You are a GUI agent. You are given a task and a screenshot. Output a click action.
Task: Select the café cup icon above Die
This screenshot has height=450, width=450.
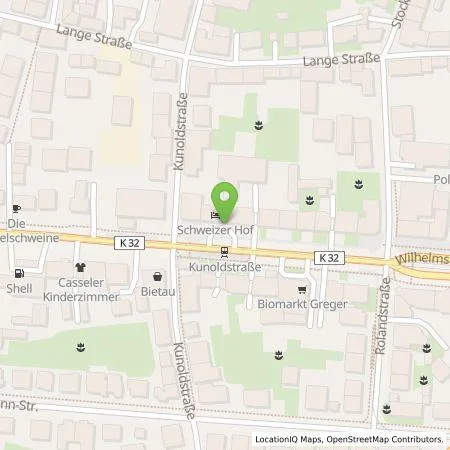click(x=17, y=209)
